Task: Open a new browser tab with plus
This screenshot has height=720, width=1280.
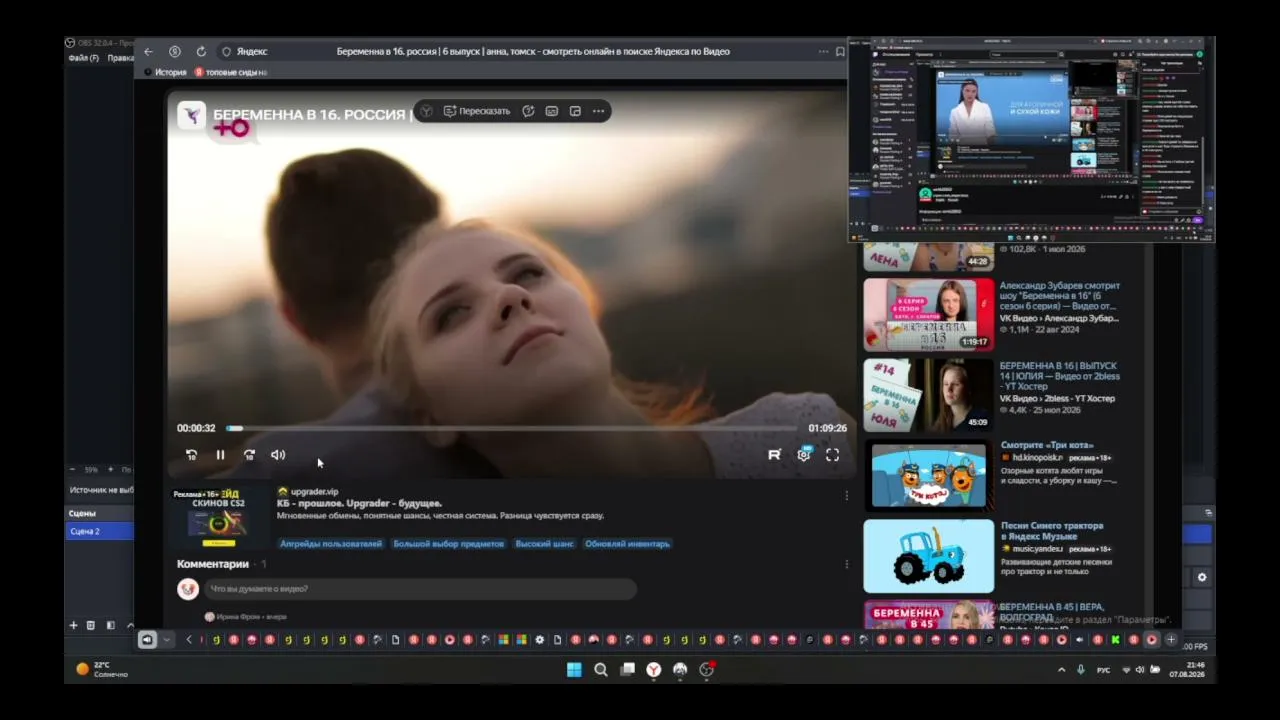Action: [1171, 640]
